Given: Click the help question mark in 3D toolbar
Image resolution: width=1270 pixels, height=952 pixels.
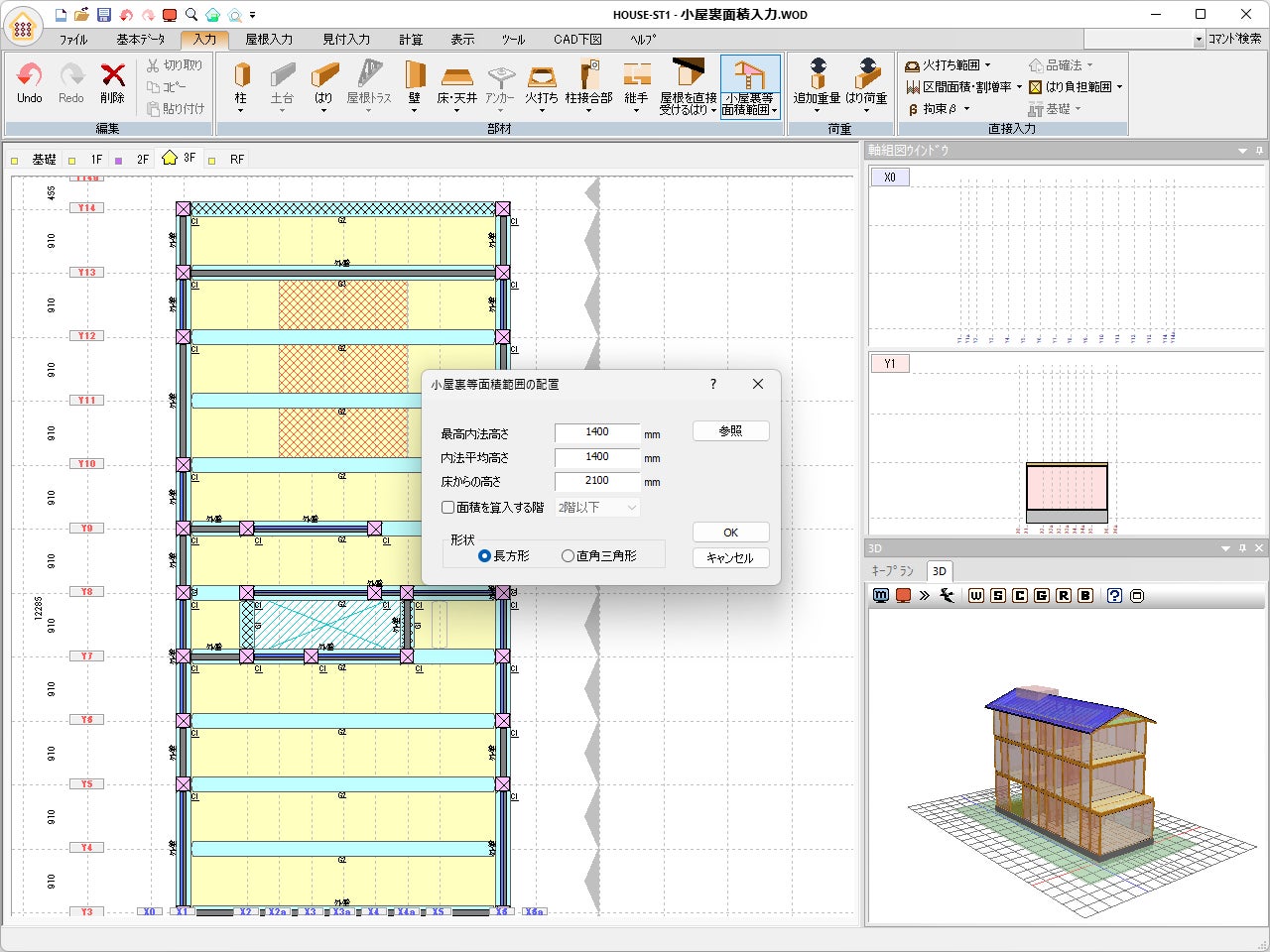Looking at the screenshot, I should 1114,595.
